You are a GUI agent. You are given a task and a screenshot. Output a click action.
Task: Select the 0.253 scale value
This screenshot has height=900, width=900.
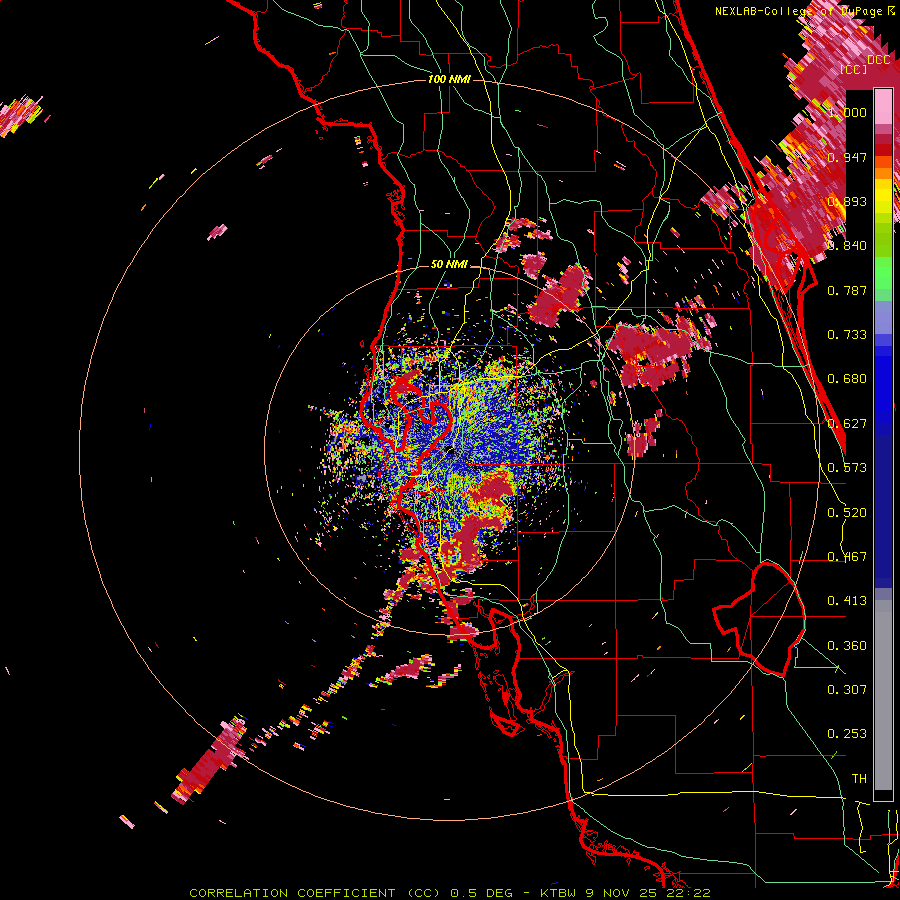[847, 734]
